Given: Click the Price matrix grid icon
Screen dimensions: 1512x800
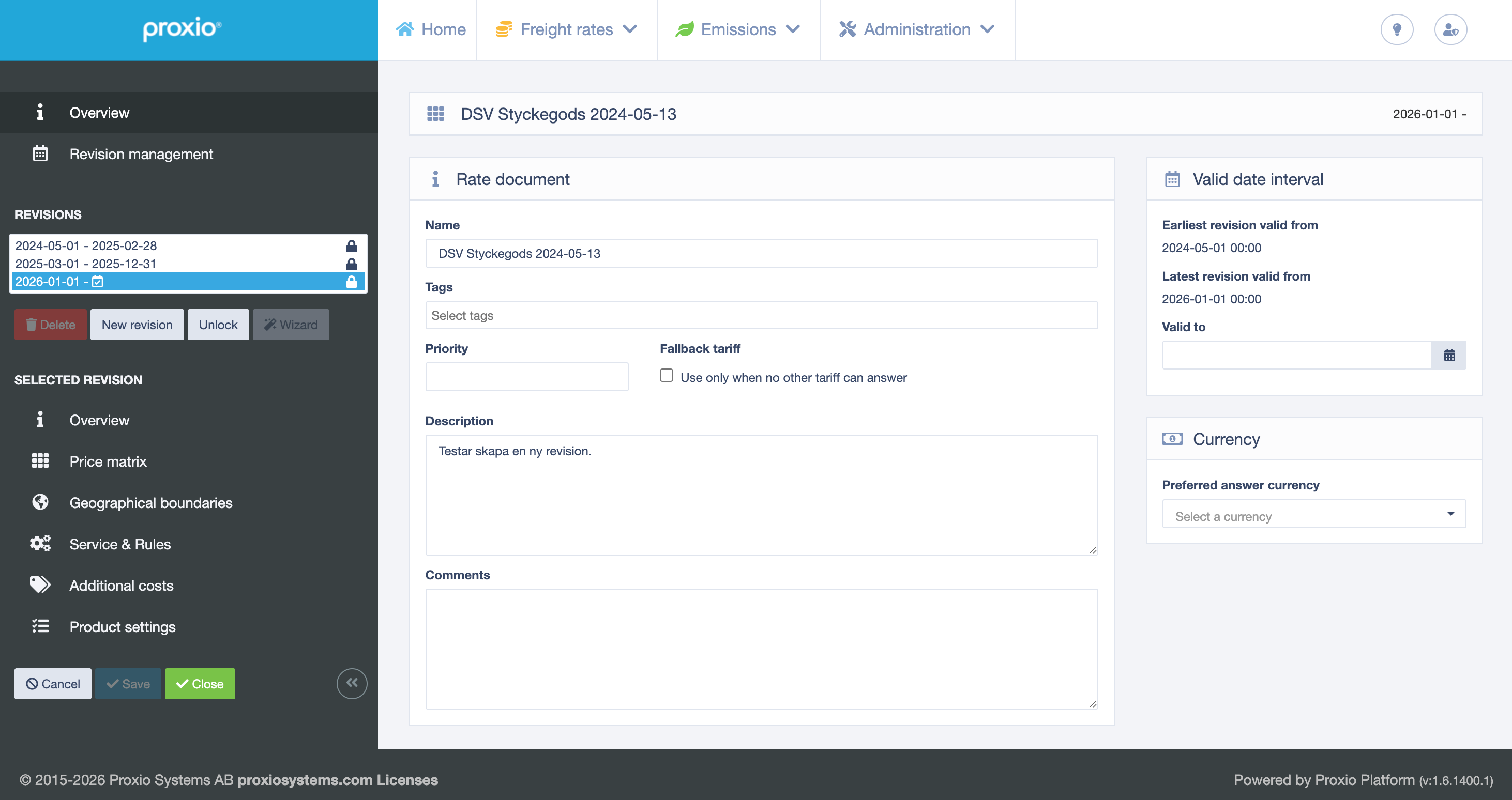Looking at the screenshot, I should pos(40,461).
